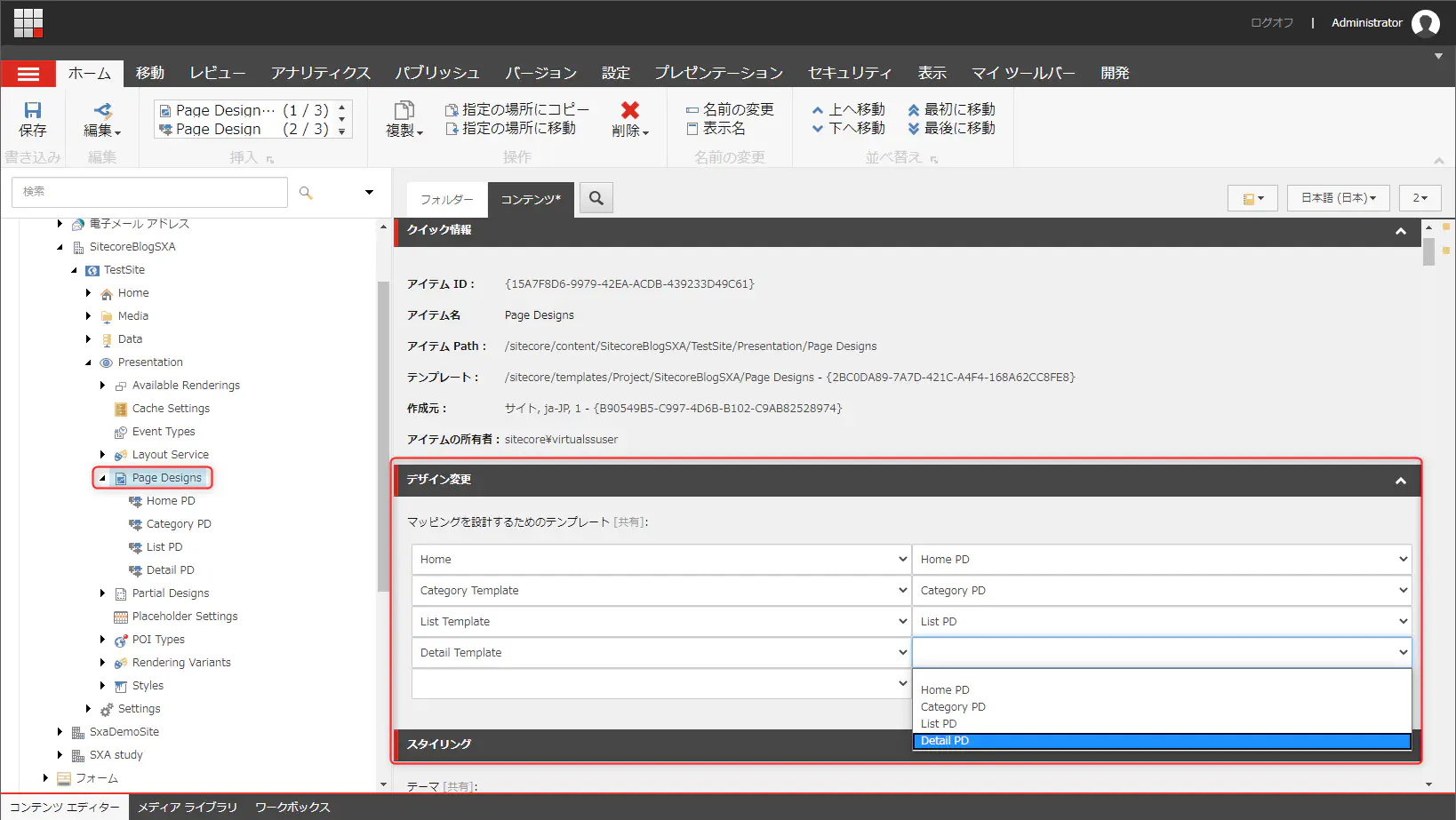Expand the Partial Designs tree node
Screen dimensions: 1456x820
102,593
